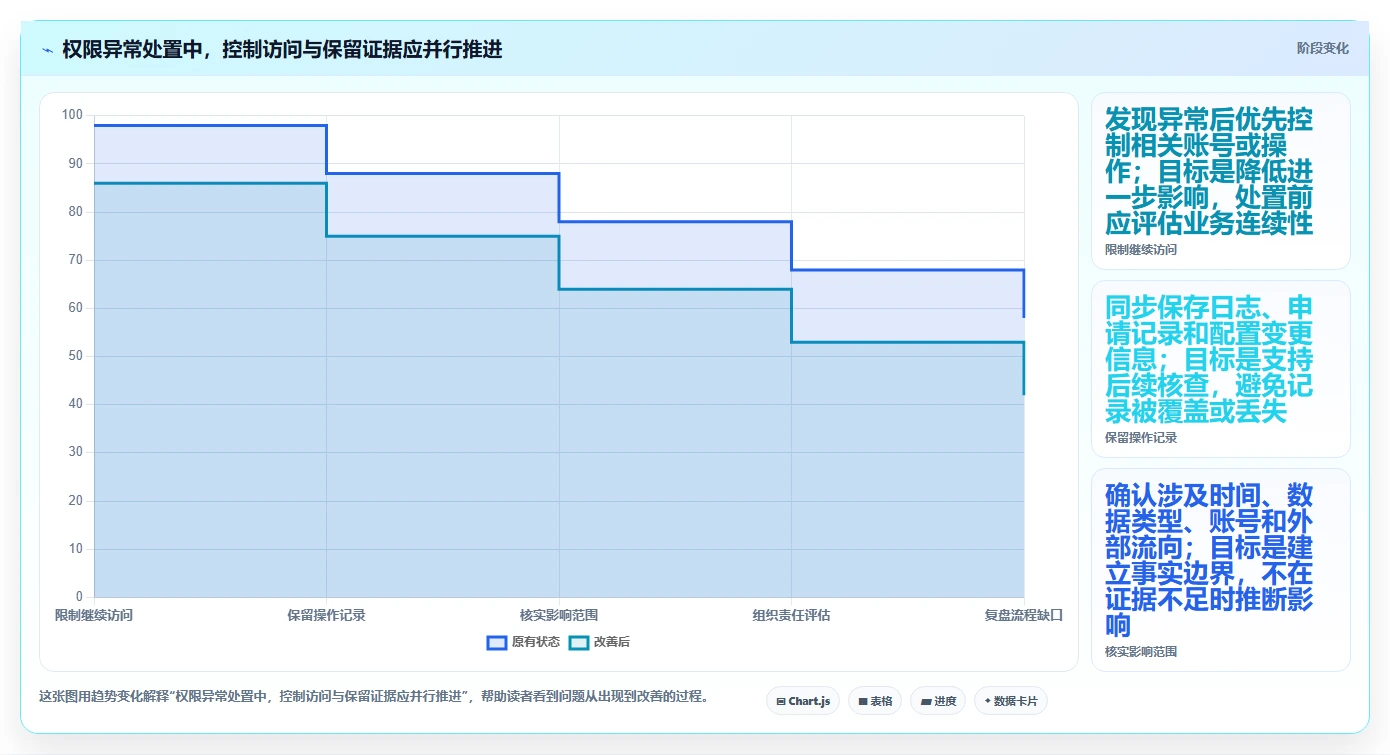Click the lightning icon beside the title

click(x=47, y=49)
